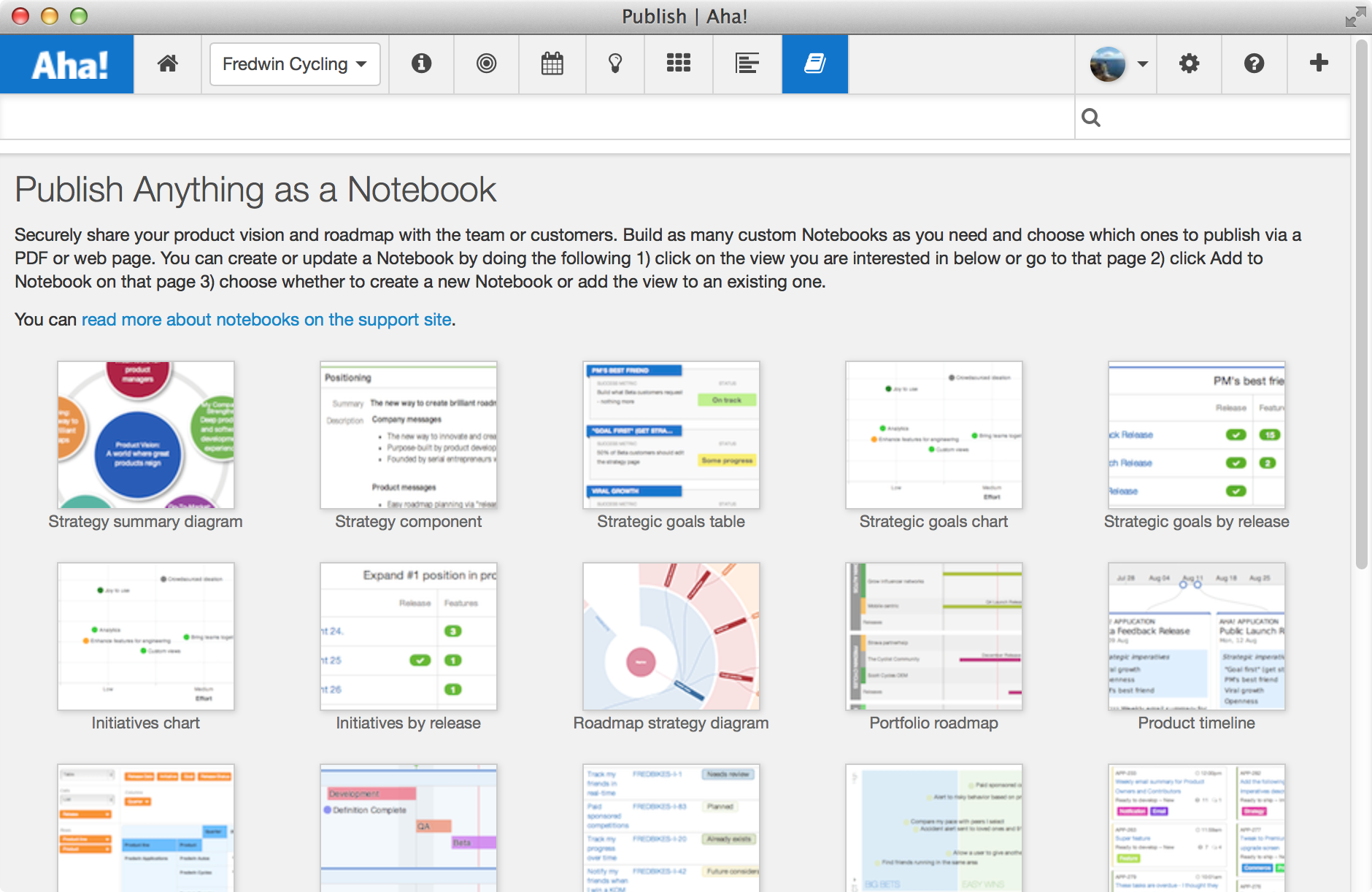1372x892 pixels.
Task: Click the plus add icon
Action: click(x=1318, y=64)
